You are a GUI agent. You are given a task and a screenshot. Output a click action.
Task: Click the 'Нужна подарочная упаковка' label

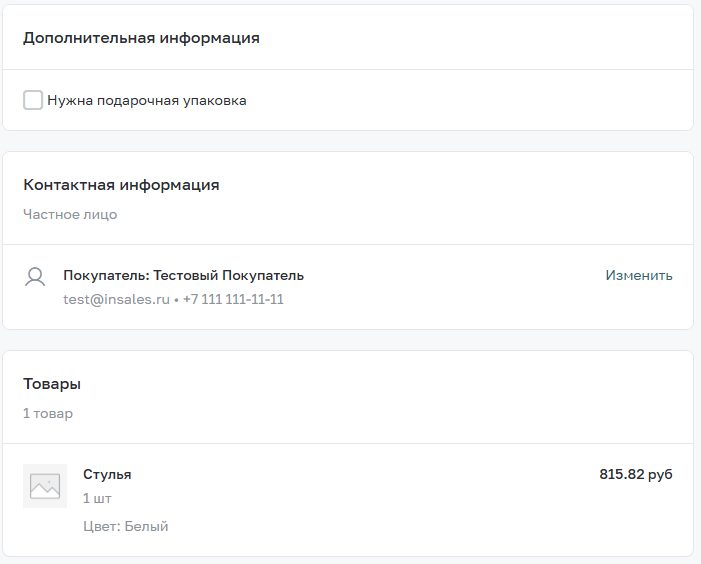(x=147, y=101)
